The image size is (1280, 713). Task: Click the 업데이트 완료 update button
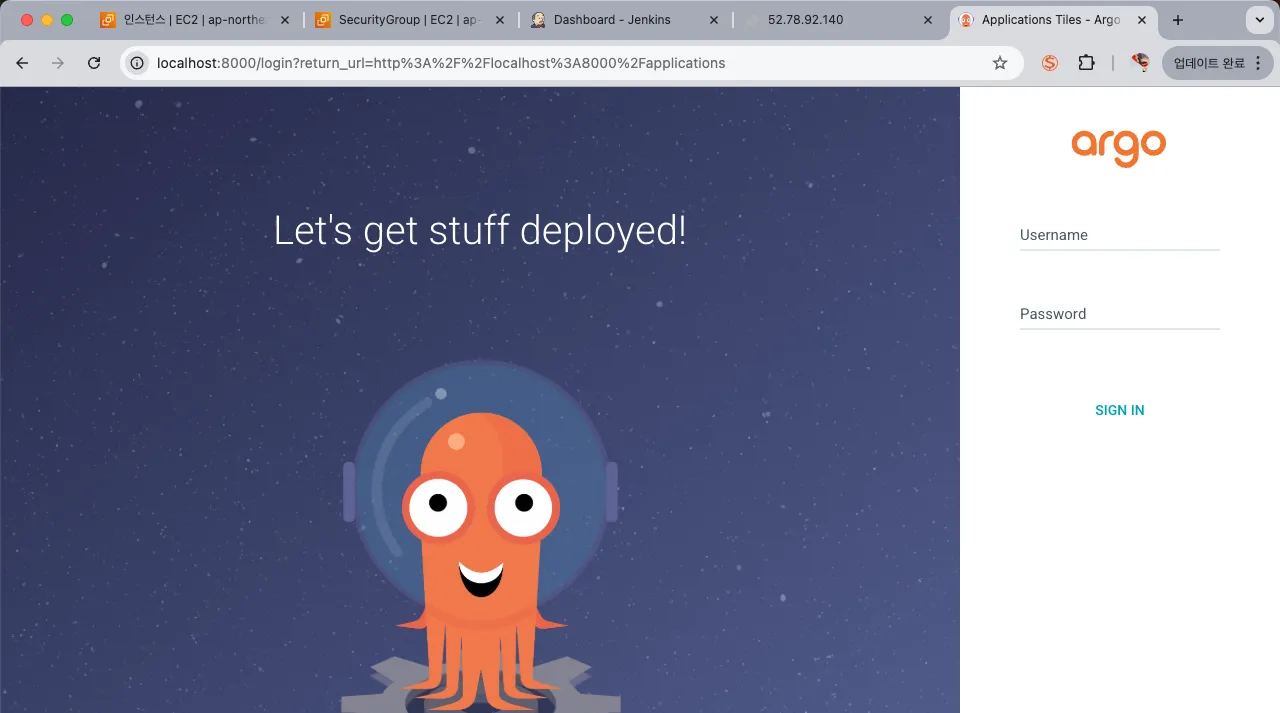[1217, 63]
